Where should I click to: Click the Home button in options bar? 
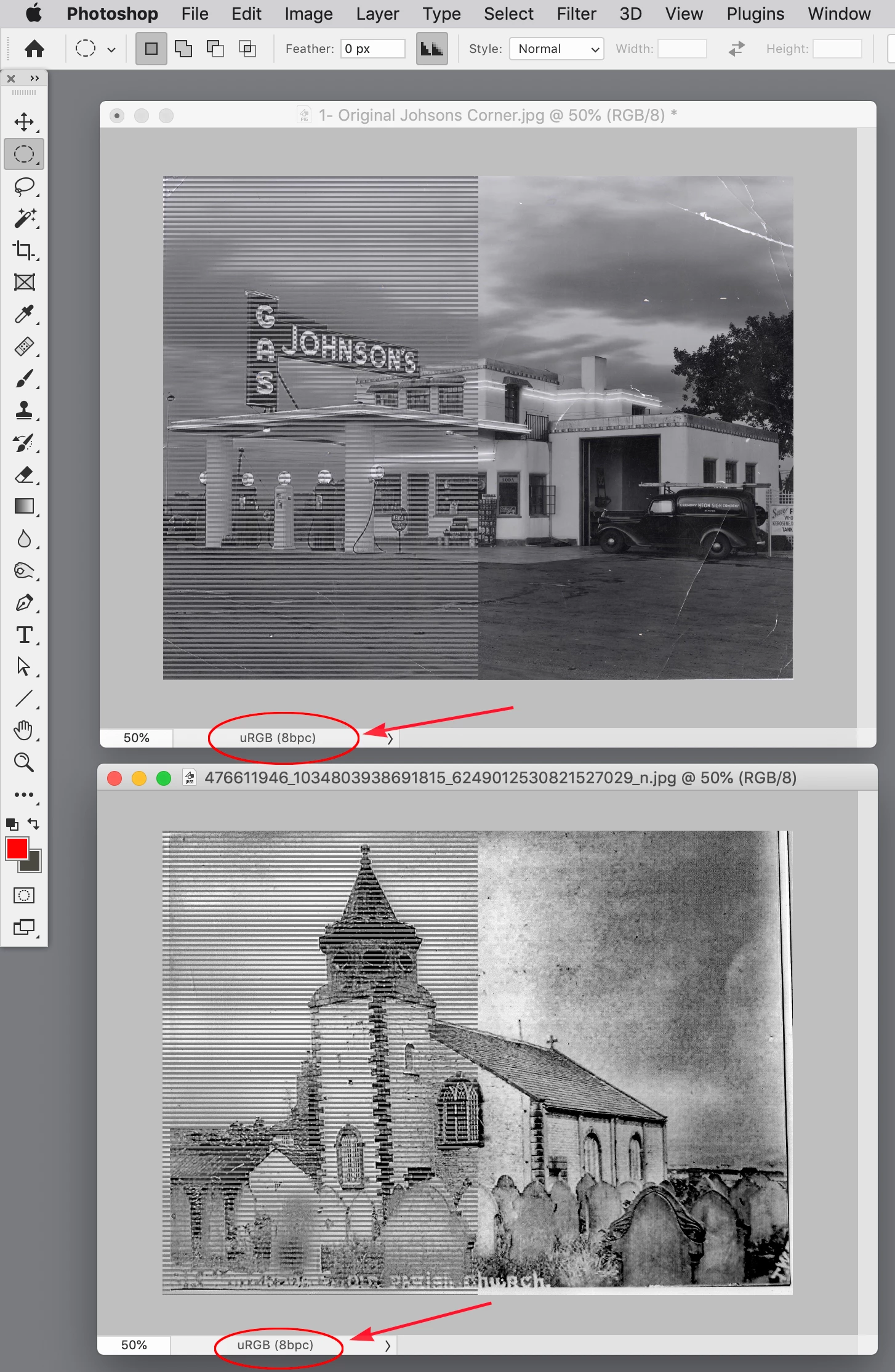[34, 49]
